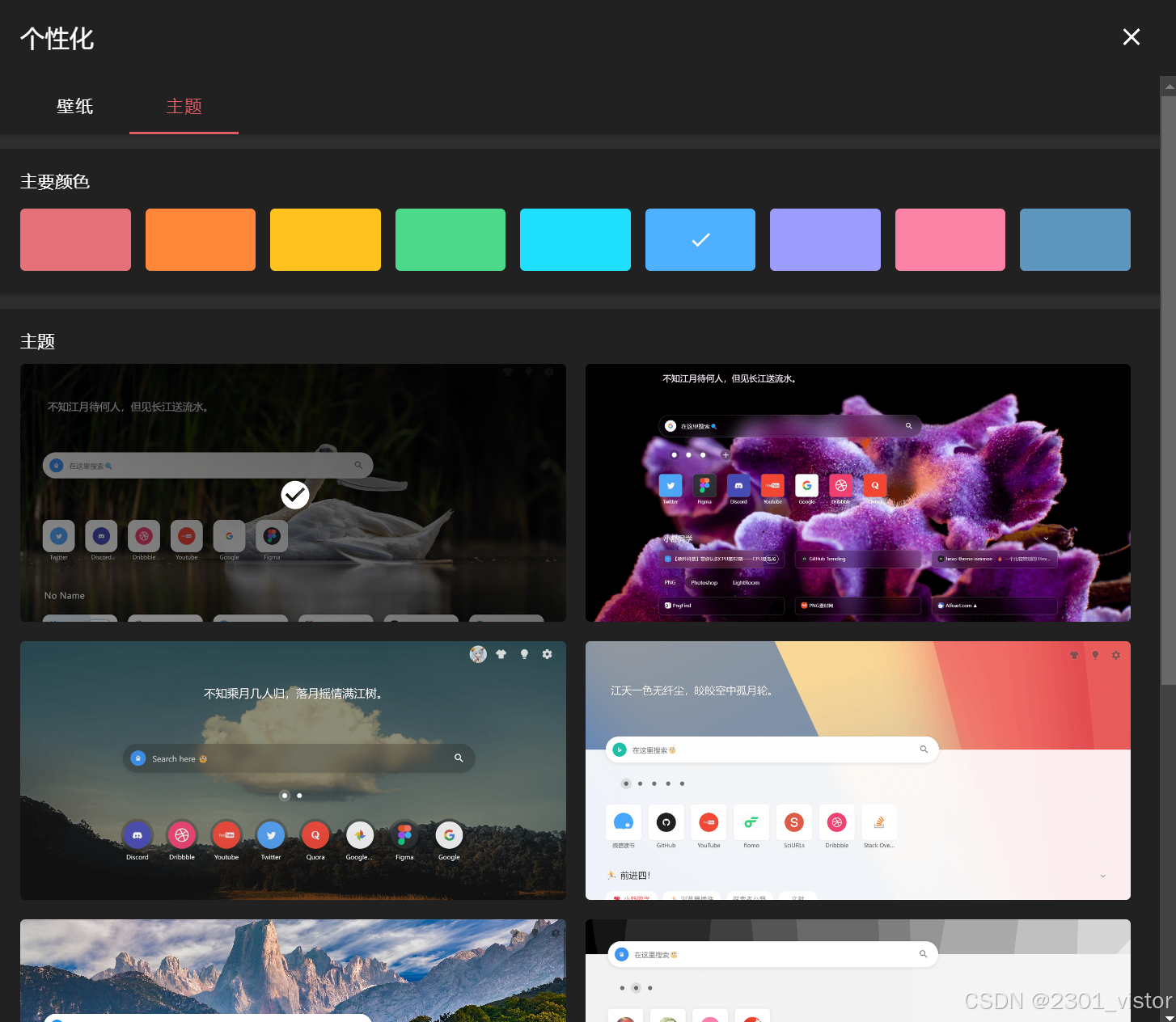Close the 个性化 personalization panel
The image size is (1176, 1022).
1131,37
